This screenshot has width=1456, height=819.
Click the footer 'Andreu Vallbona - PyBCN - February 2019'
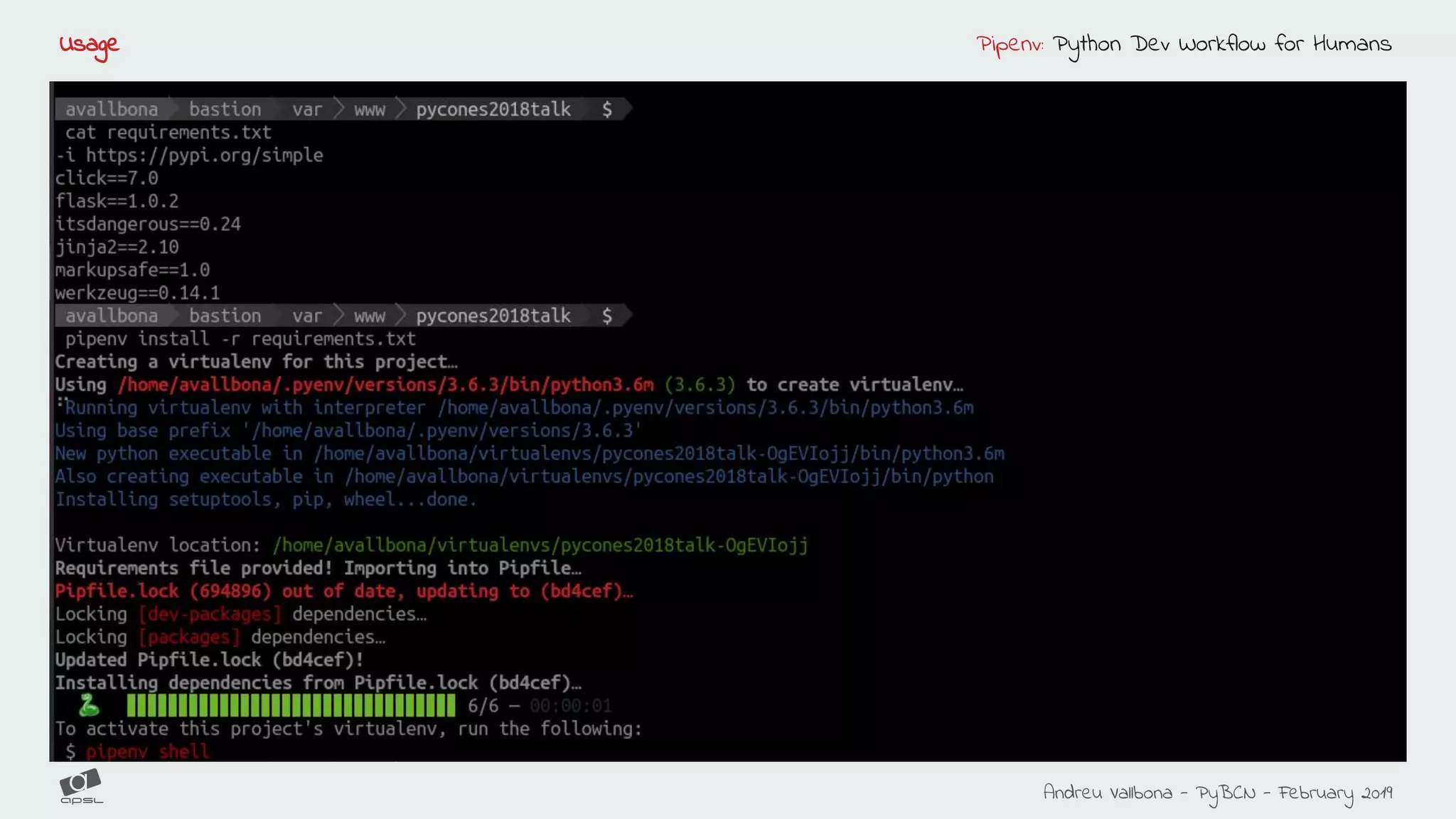tap(1217, 793)
